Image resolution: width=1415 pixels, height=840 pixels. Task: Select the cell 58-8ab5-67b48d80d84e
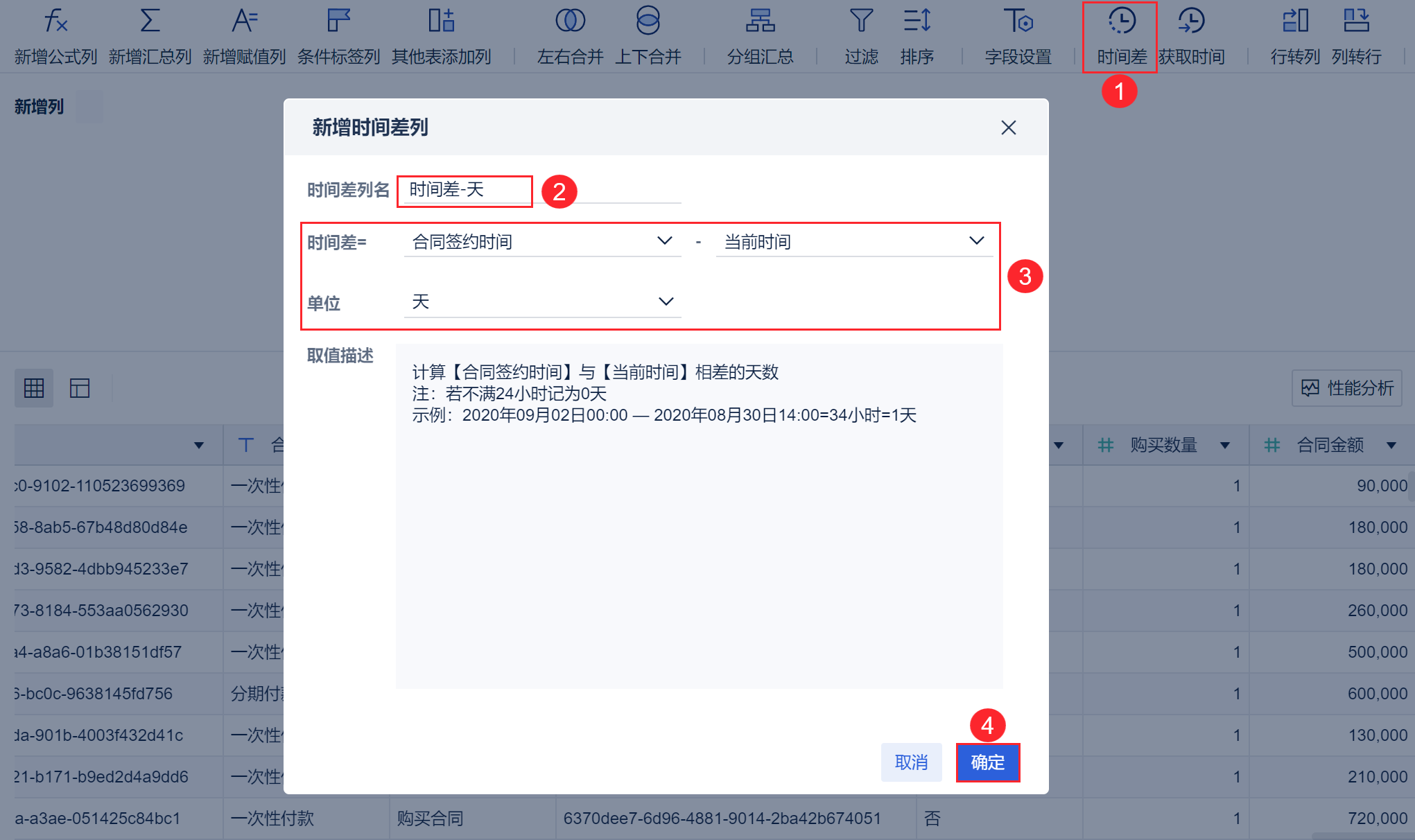(x=119, y=527)
